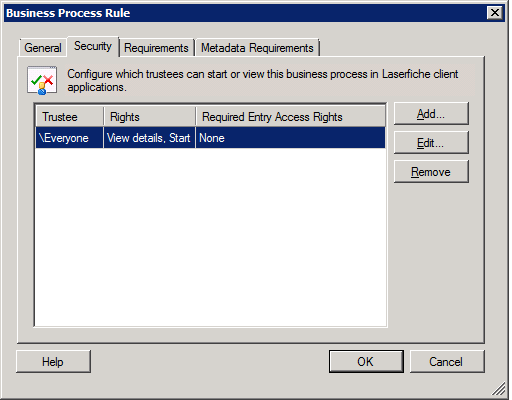Click the View details, Start rights cell
Viewport: 512px width, 400px height.
(x=149, y=138)
